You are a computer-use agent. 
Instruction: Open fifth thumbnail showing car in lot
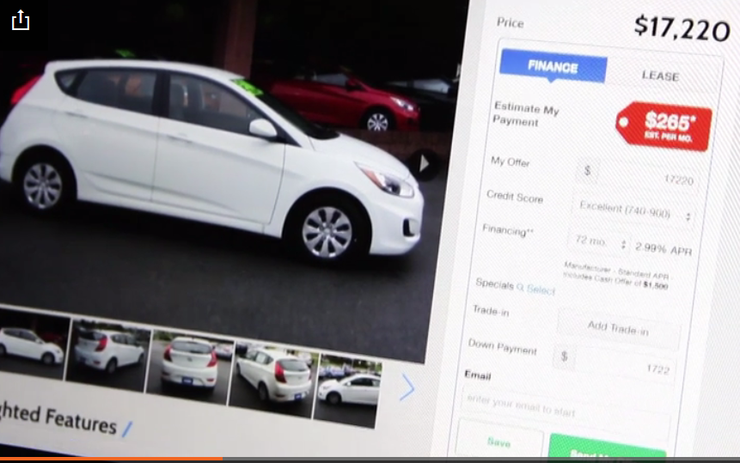point(348,392)
